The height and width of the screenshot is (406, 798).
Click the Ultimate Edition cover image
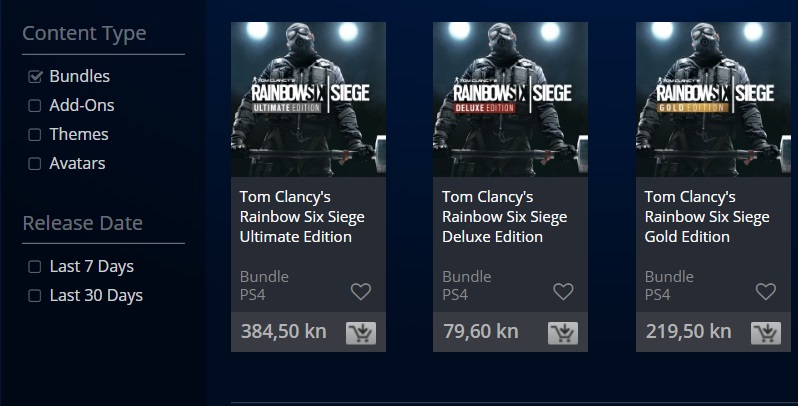[308, 99]
